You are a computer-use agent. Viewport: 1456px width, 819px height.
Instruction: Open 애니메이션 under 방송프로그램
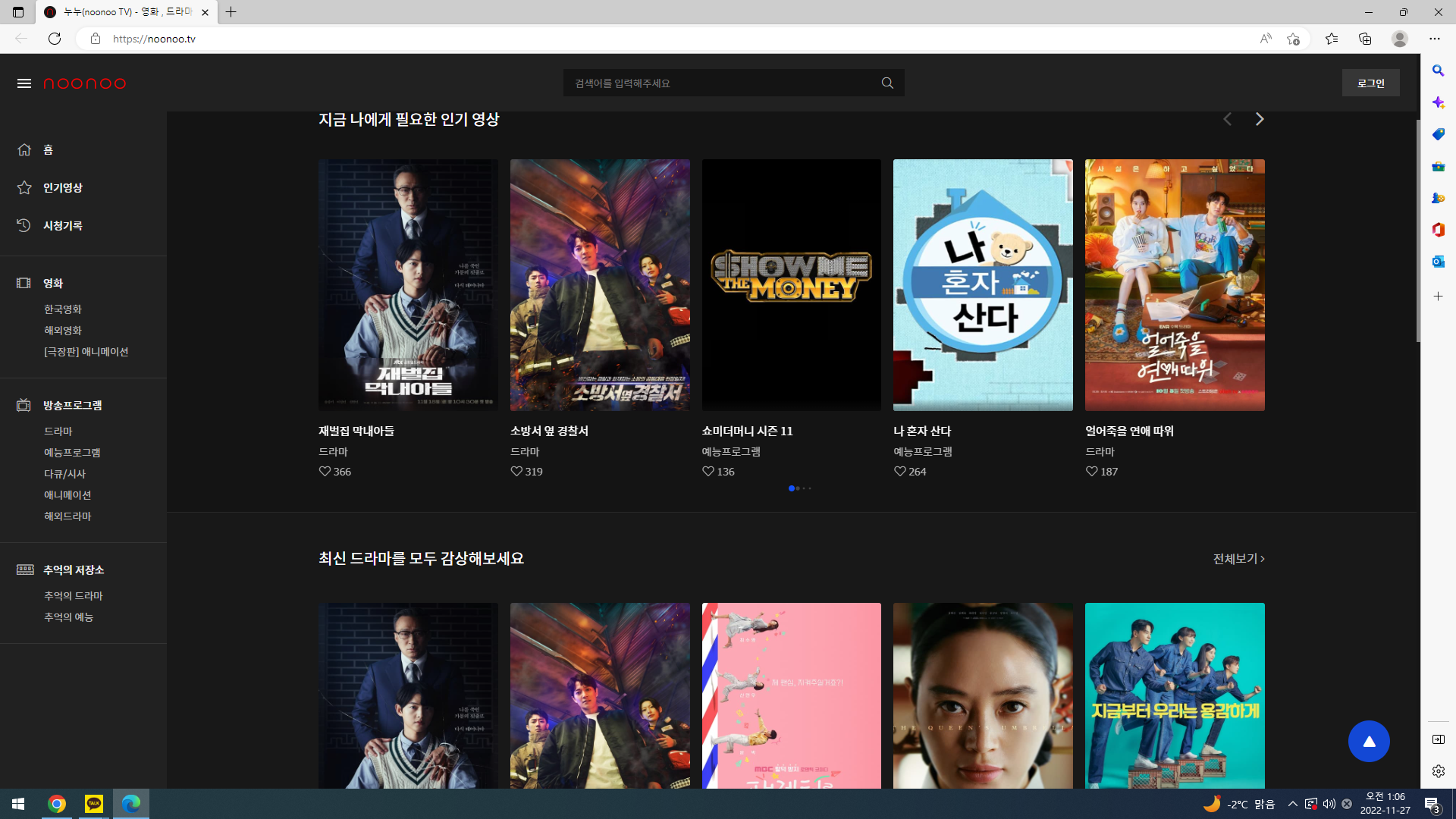point(67,495)
